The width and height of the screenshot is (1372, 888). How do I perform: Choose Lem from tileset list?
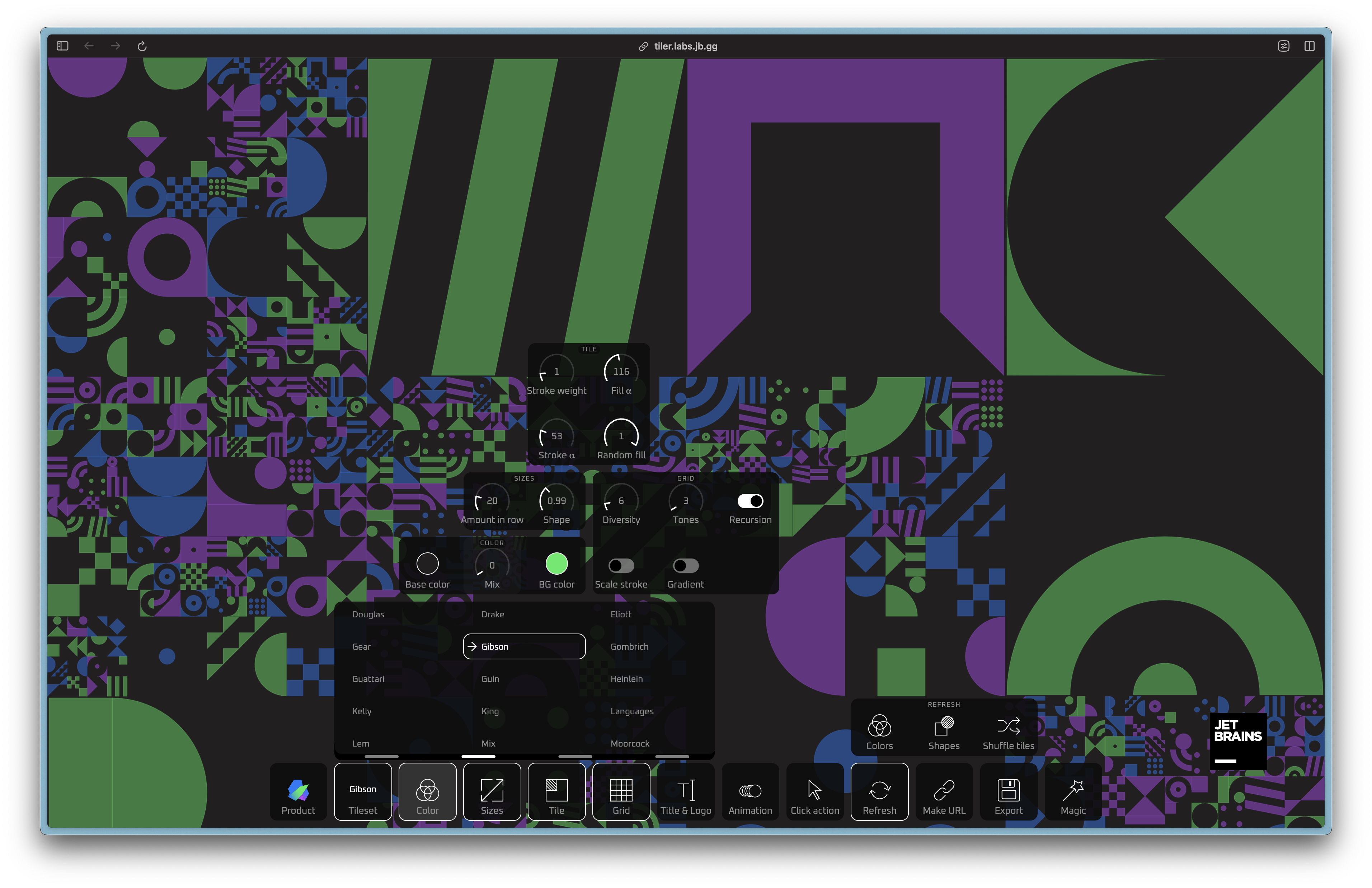coord(360,743)
